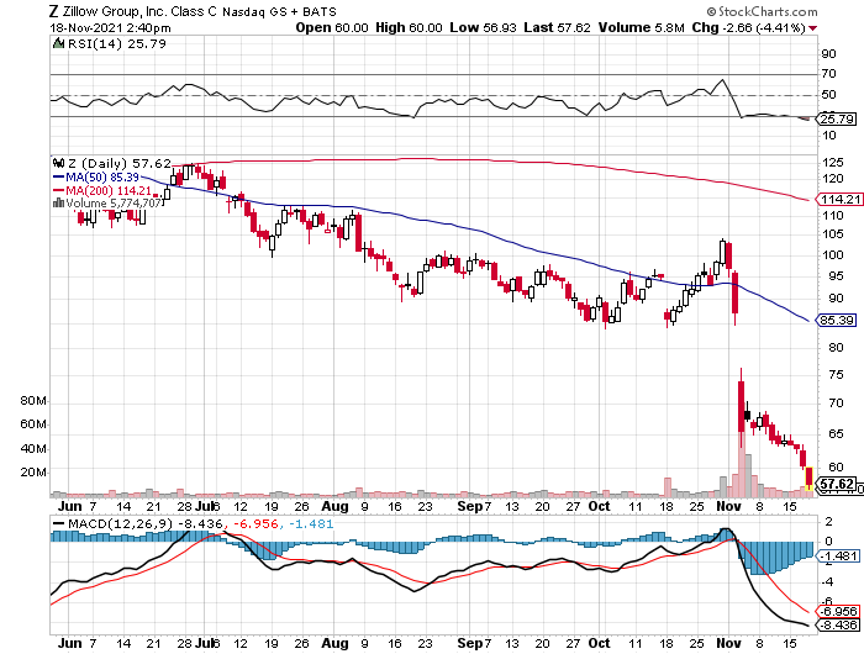Click the 40M volume axis label
This screenshot has width=864, height=654.
(34, 448)
